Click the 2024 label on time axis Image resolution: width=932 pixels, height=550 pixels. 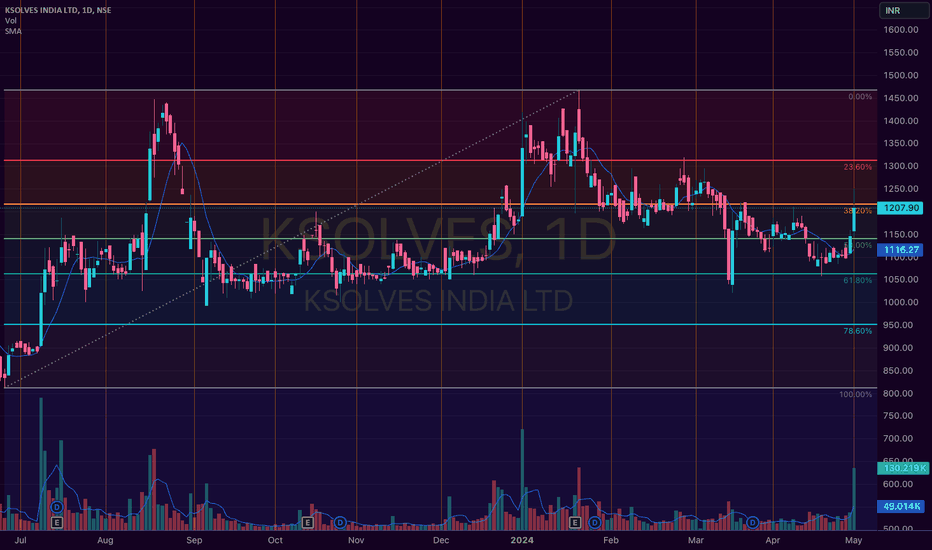[522, 540]
